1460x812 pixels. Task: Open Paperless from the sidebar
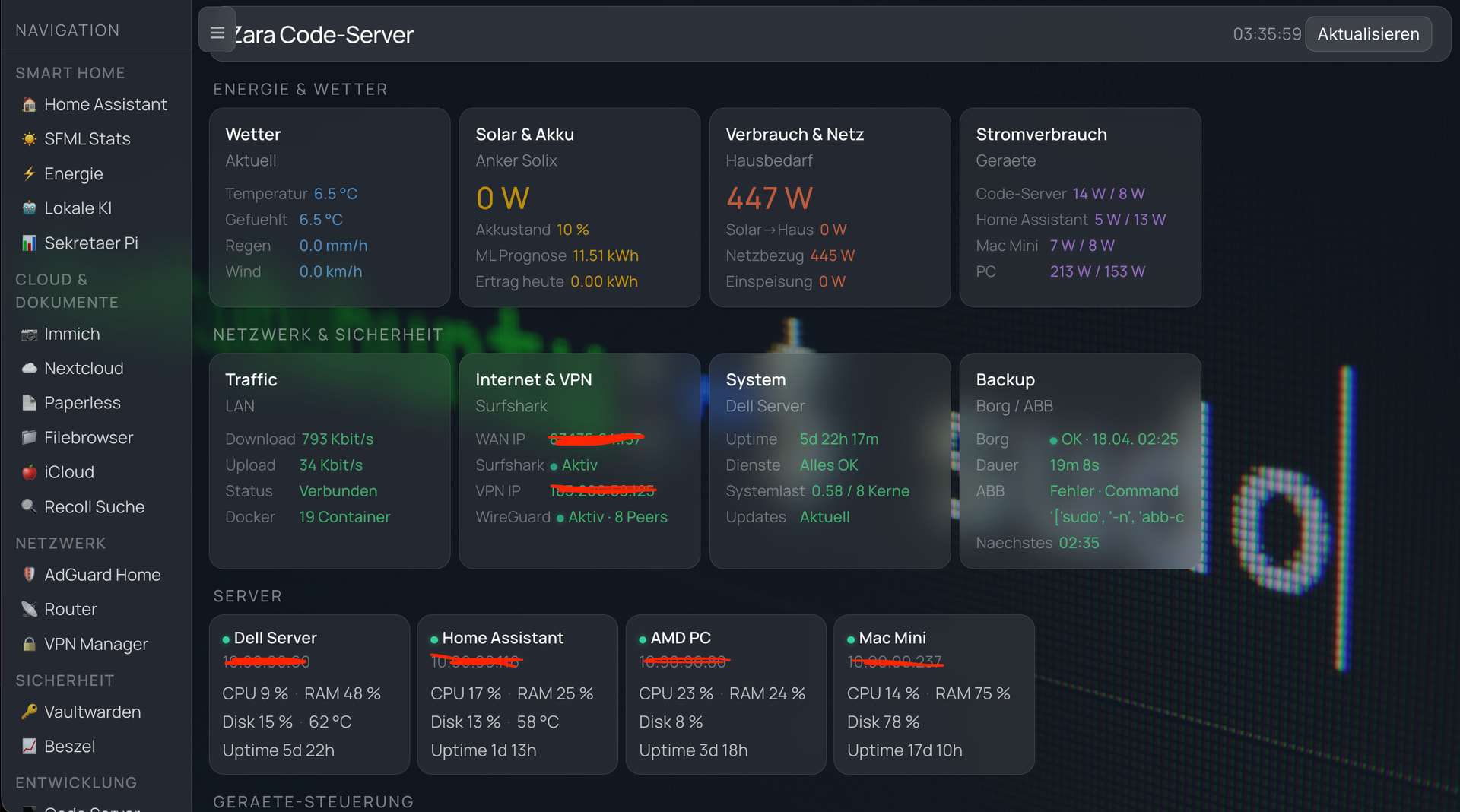[x=82, y=403]
